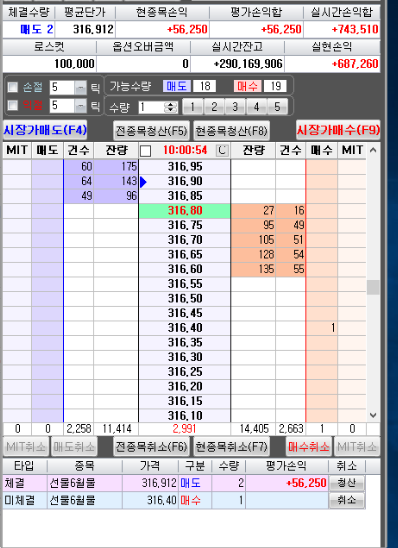This screenshot has height=548, width=398.
Task: Click the right MIT취소 button
Action: pyautogui.click(x=357, y=447)
